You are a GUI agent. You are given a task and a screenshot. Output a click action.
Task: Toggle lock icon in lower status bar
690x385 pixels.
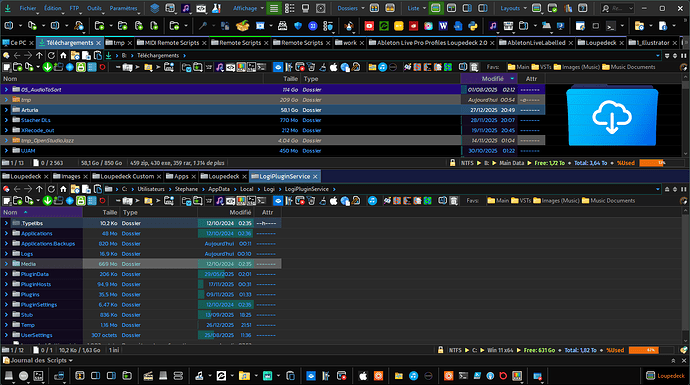[440, 350]
